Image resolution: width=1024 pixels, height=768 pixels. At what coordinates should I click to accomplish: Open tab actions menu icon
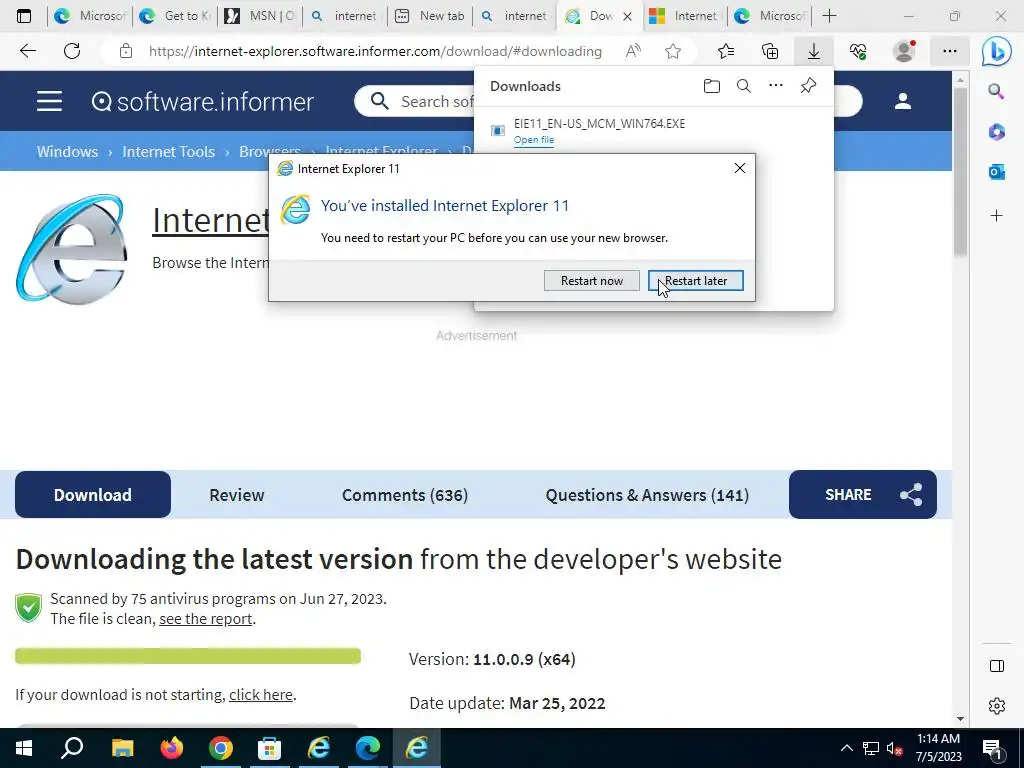tap(24, 16)
